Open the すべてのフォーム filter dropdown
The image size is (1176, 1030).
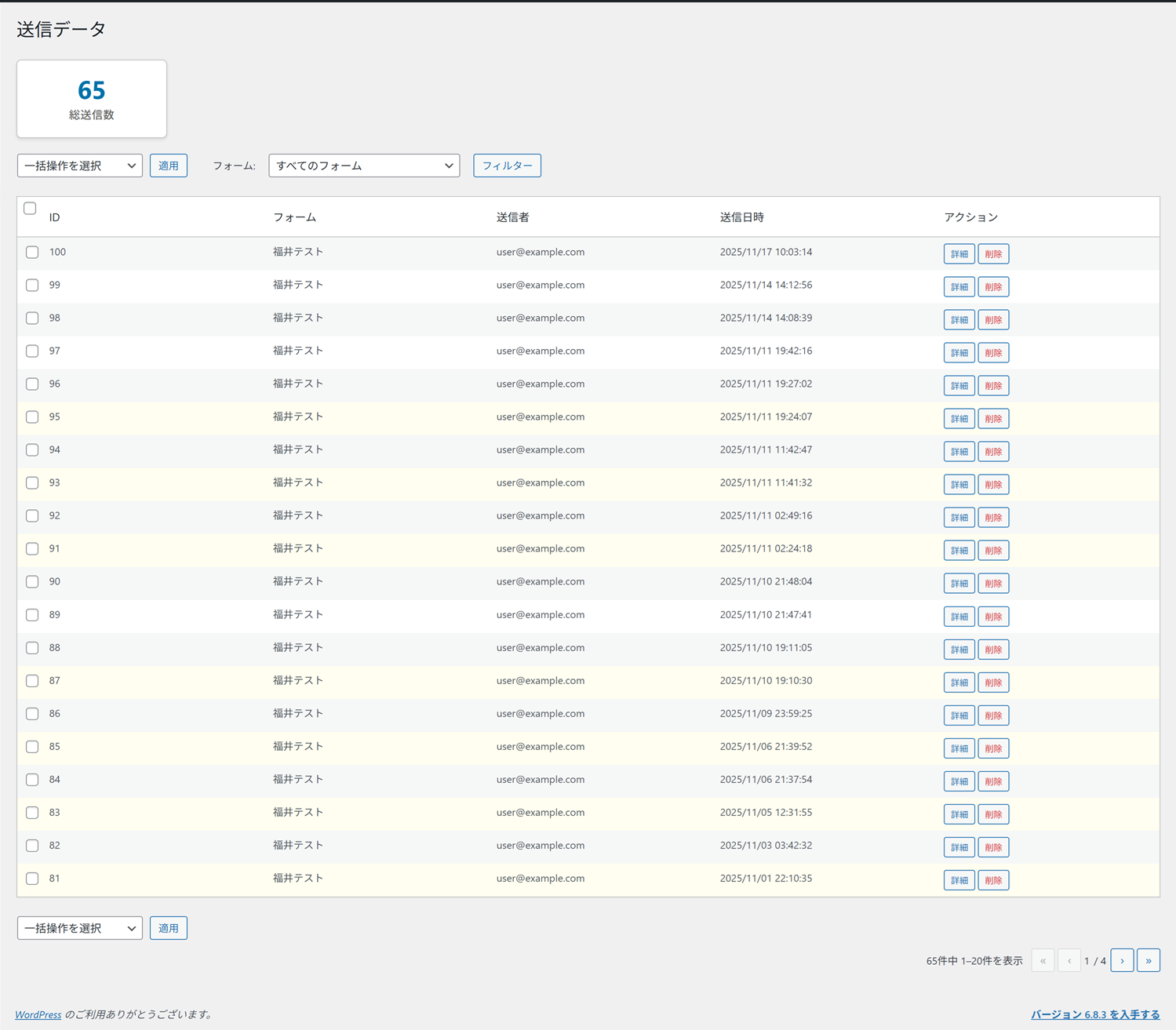[x=363, y=166]
